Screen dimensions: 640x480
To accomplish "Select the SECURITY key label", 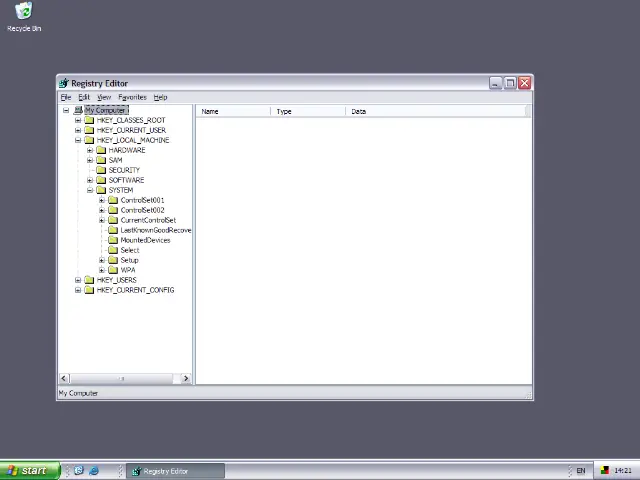I will click(124, 170).
